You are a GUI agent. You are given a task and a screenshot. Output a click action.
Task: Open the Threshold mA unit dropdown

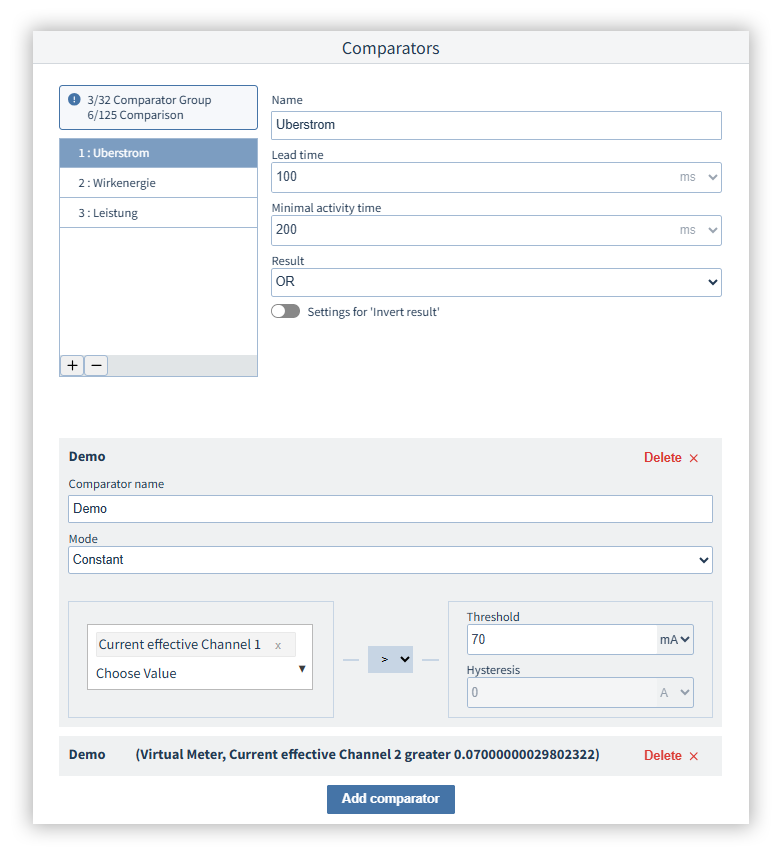click(676, 640)
